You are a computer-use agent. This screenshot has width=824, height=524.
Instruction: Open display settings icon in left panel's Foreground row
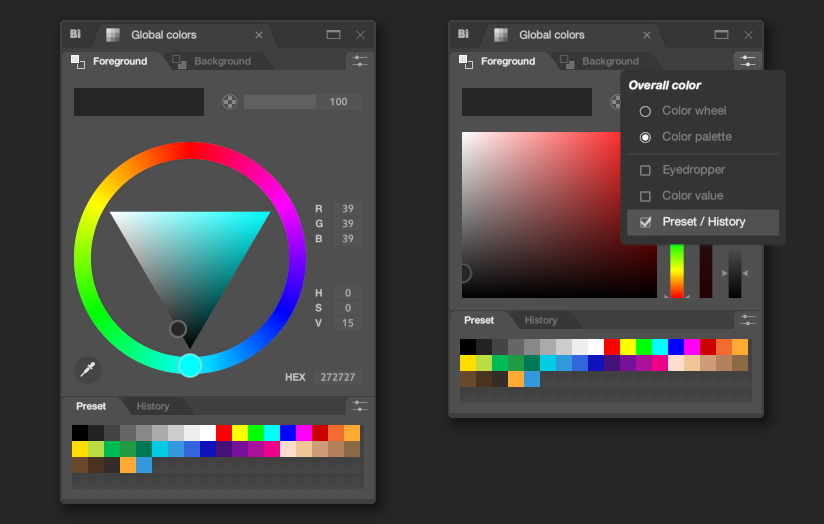pos(360,61)
